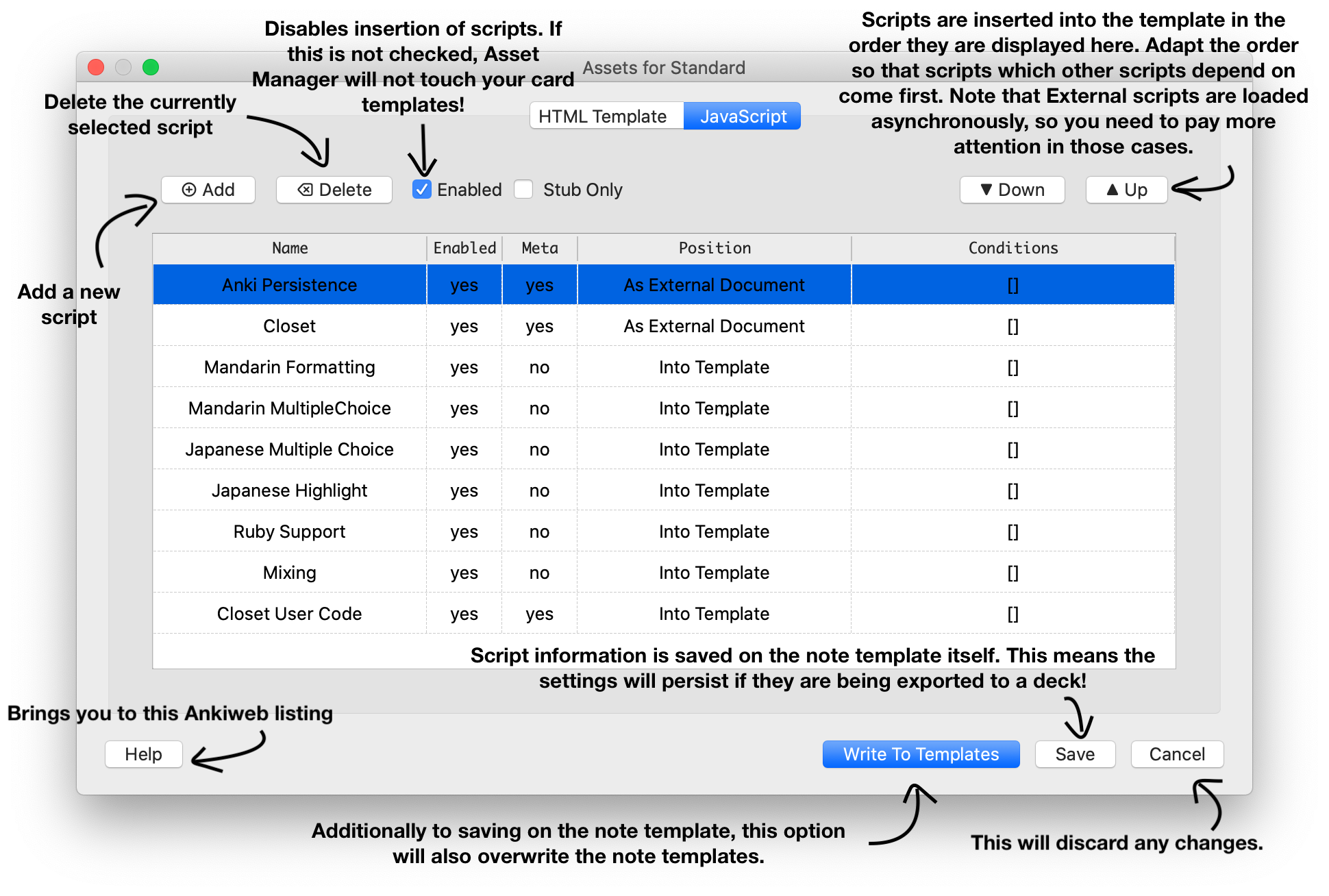This screenshot has width=1329, height=896.
Task: Select the Closet script row
Action: click(289, 326)
